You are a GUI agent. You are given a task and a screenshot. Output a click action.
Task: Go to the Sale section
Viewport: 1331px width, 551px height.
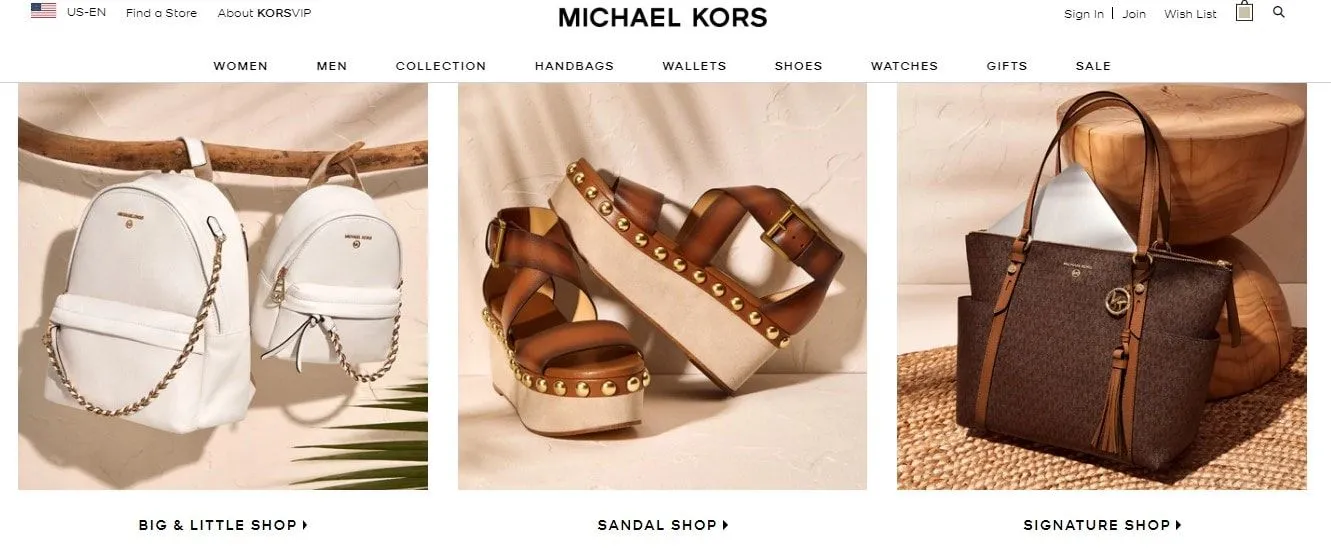(1093, 66)
